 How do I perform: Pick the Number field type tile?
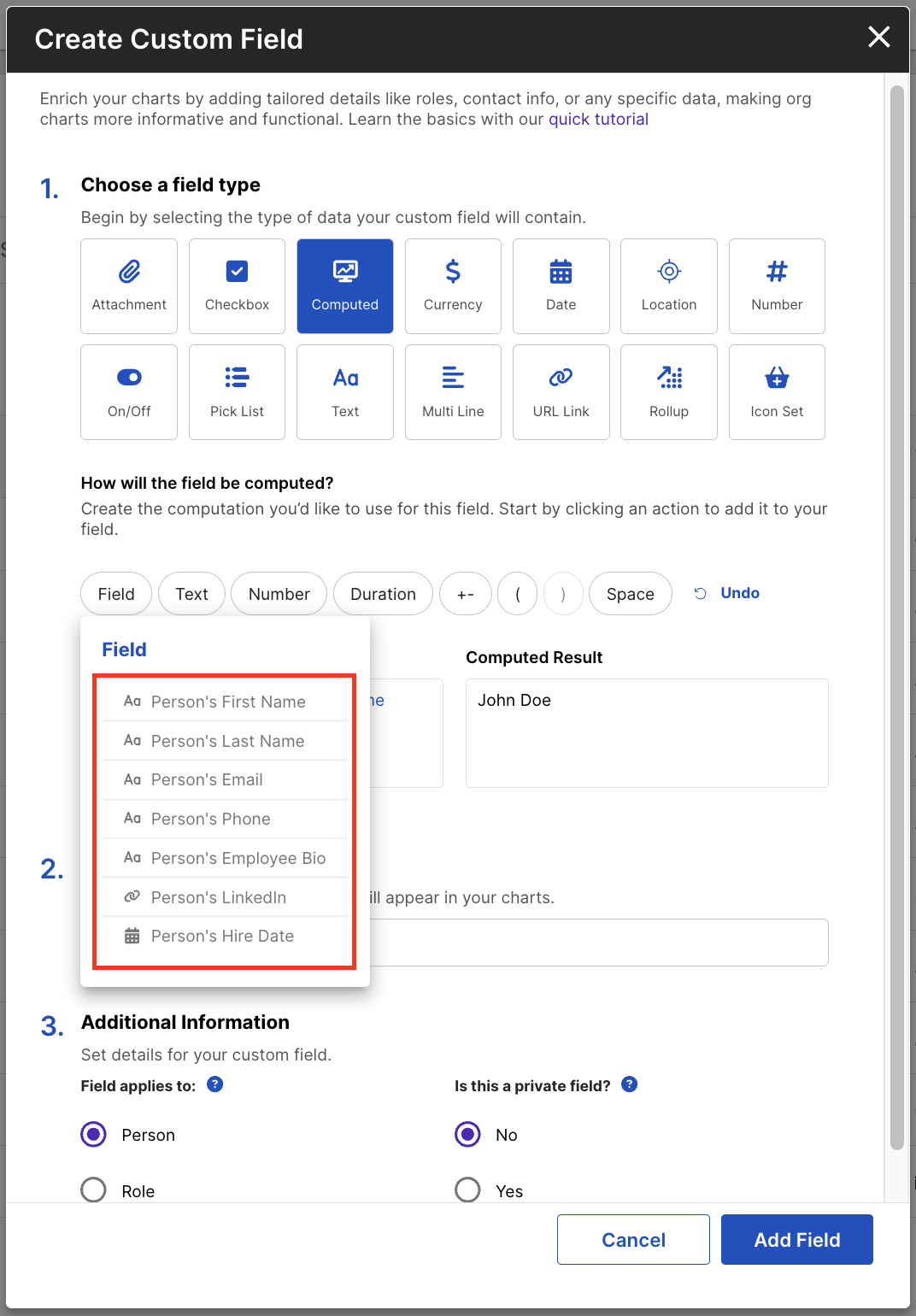[777, 286]
